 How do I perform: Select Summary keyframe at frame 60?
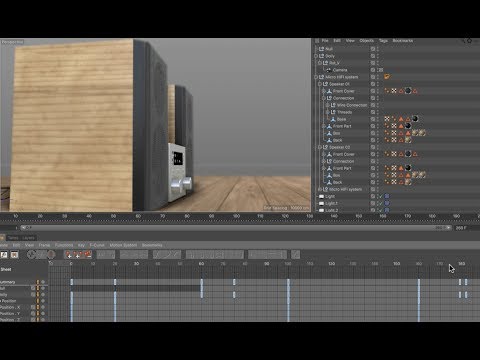pos(202,282)
